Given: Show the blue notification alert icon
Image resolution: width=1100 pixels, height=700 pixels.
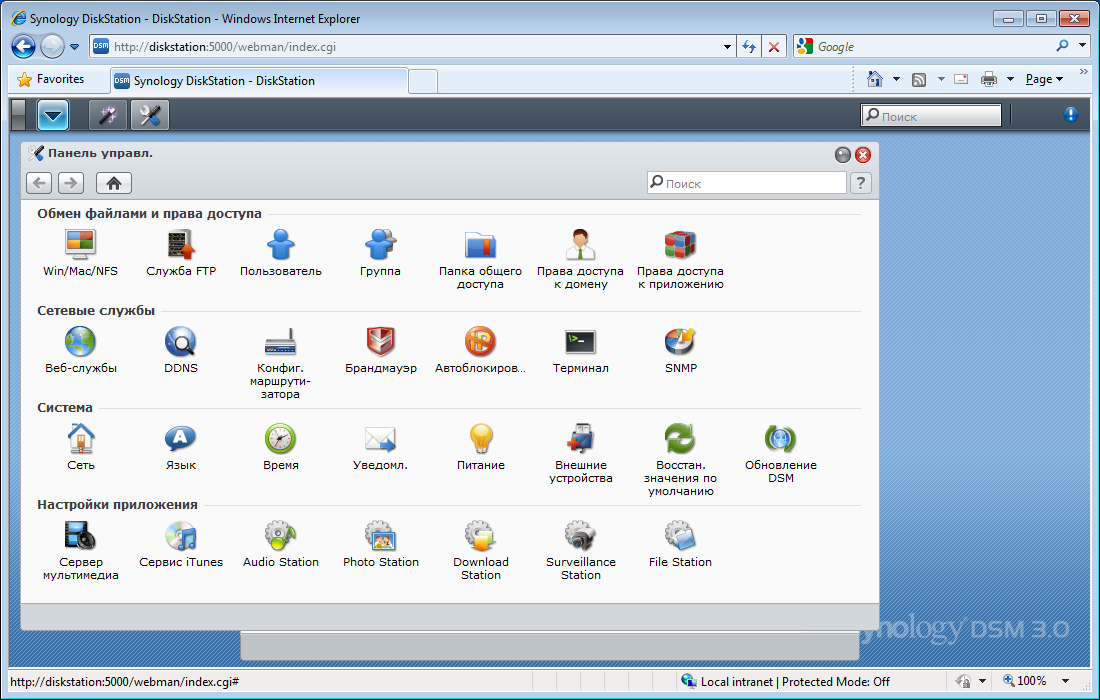Looking at the screenshot, I should pyautogui.click(x=1071, y=115).
